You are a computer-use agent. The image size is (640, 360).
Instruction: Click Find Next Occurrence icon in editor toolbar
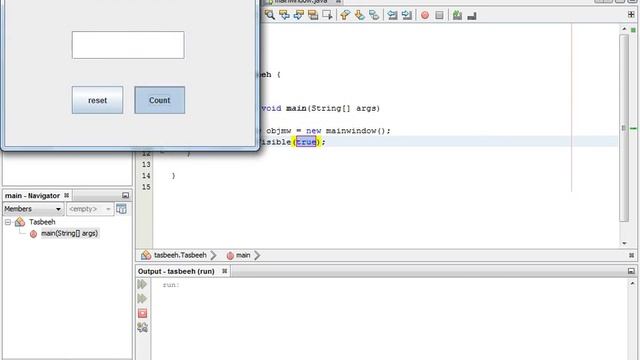299,15
